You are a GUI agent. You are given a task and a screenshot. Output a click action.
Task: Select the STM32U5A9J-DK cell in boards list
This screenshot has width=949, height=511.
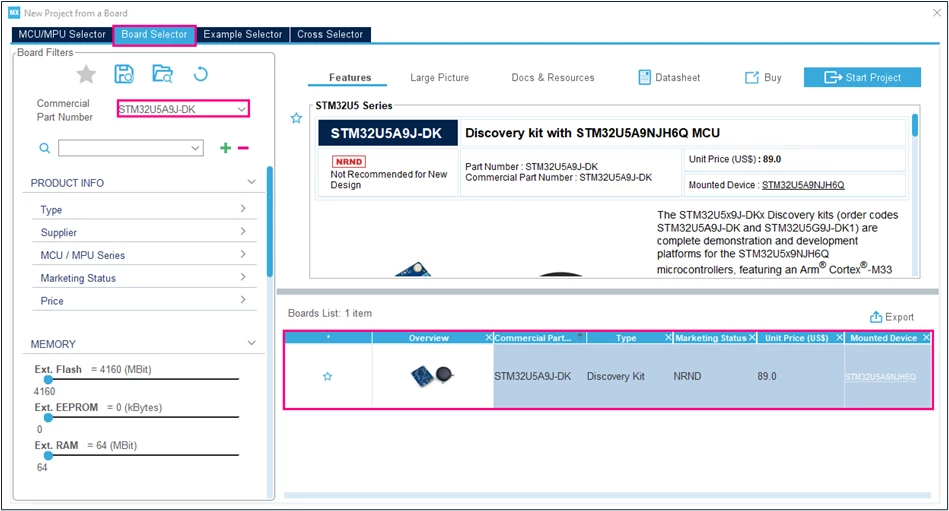[x=533, y=376]
